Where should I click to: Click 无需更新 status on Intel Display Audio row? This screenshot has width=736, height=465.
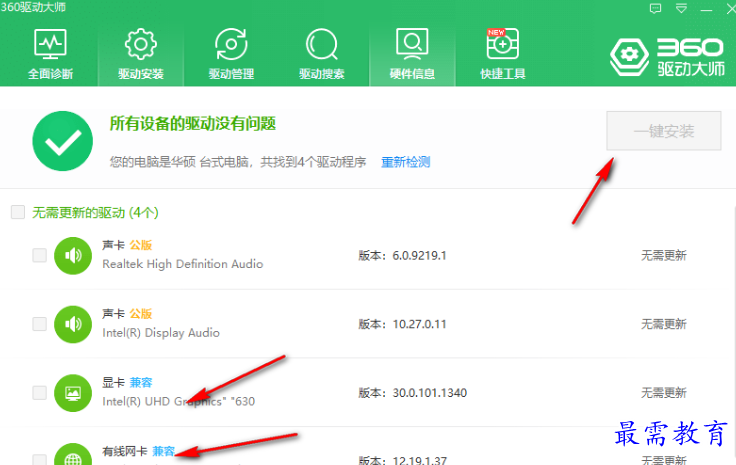(x=664, y=324)
